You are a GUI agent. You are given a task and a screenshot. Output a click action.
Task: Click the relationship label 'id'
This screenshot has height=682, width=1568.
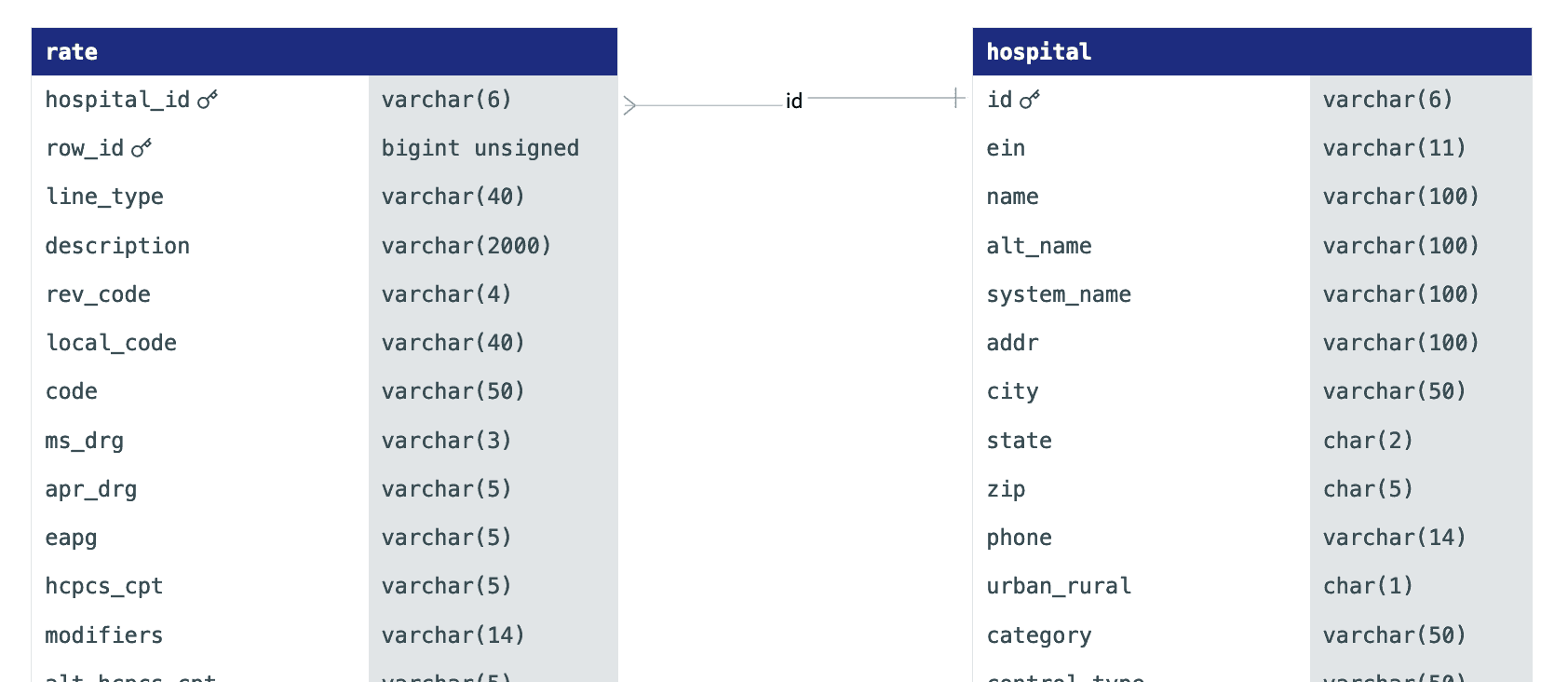pos(794,101)
